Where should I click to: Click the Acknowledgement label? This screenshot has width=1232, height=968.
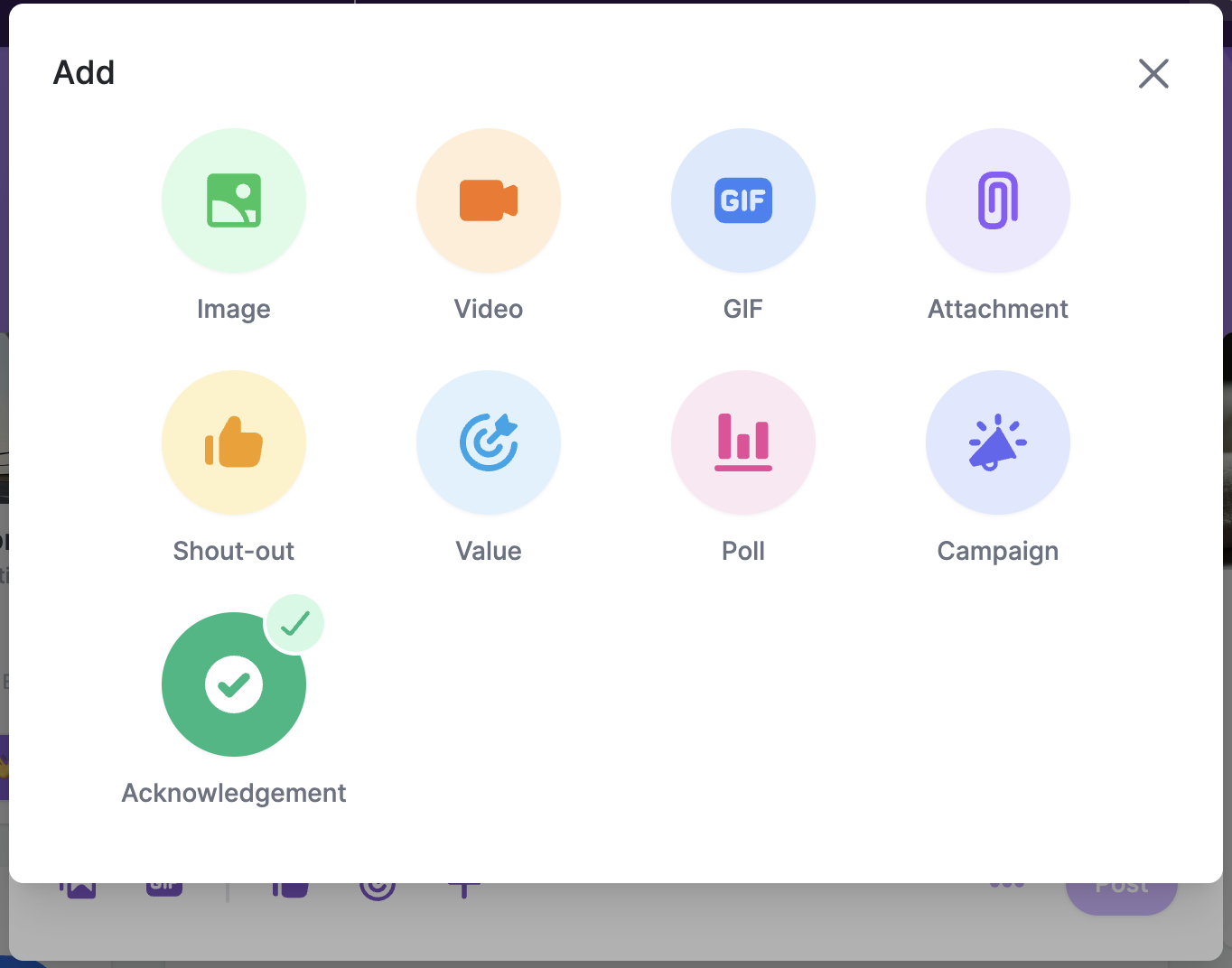click(234, 794)
